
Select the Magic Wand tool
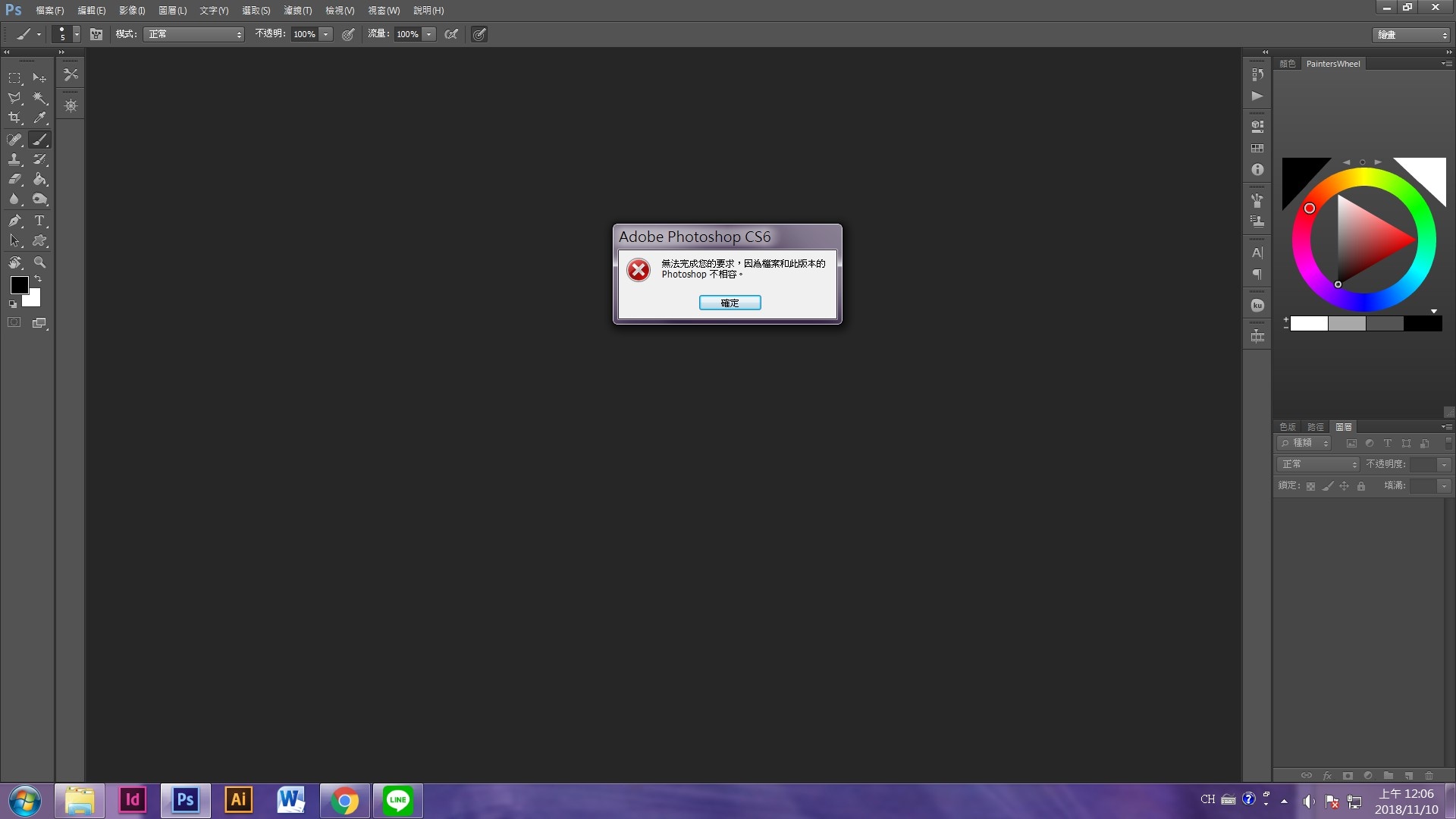coord(39,98)
